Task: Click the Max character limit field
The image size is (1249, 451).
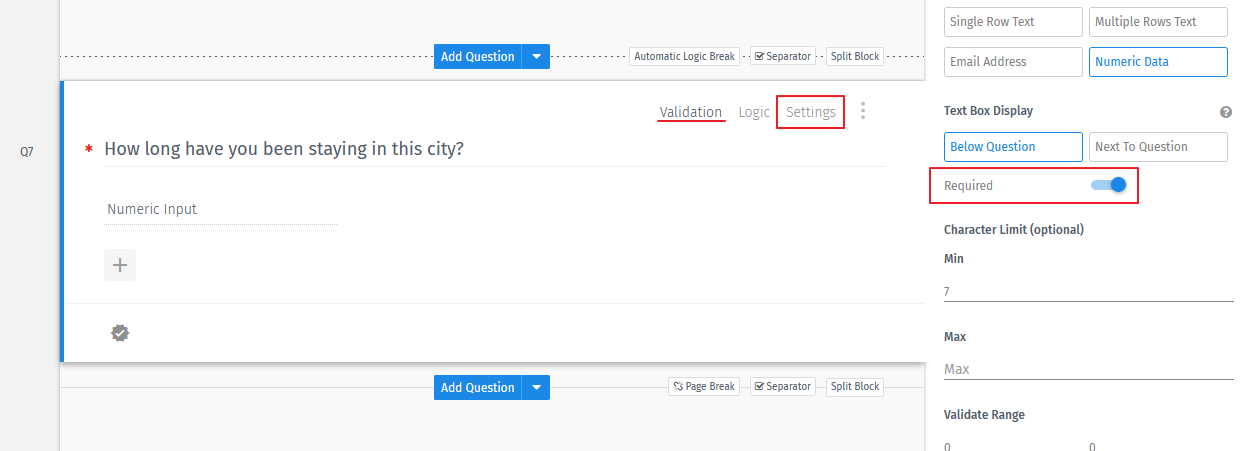Action: (x=1088, y=369)
